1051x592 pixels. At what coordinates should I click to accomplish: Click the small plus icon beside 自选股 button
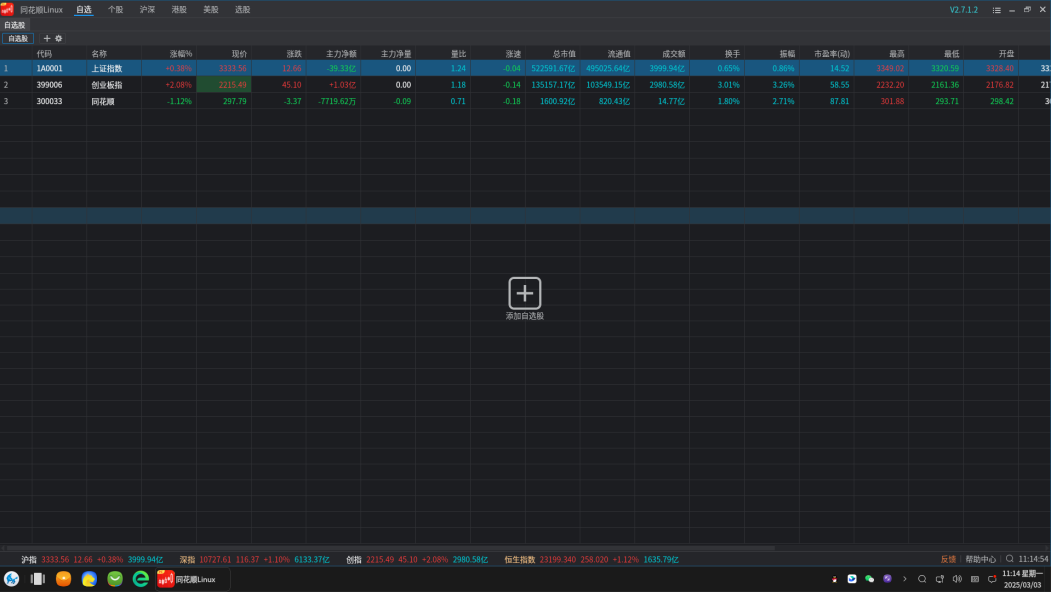(47, 38)
